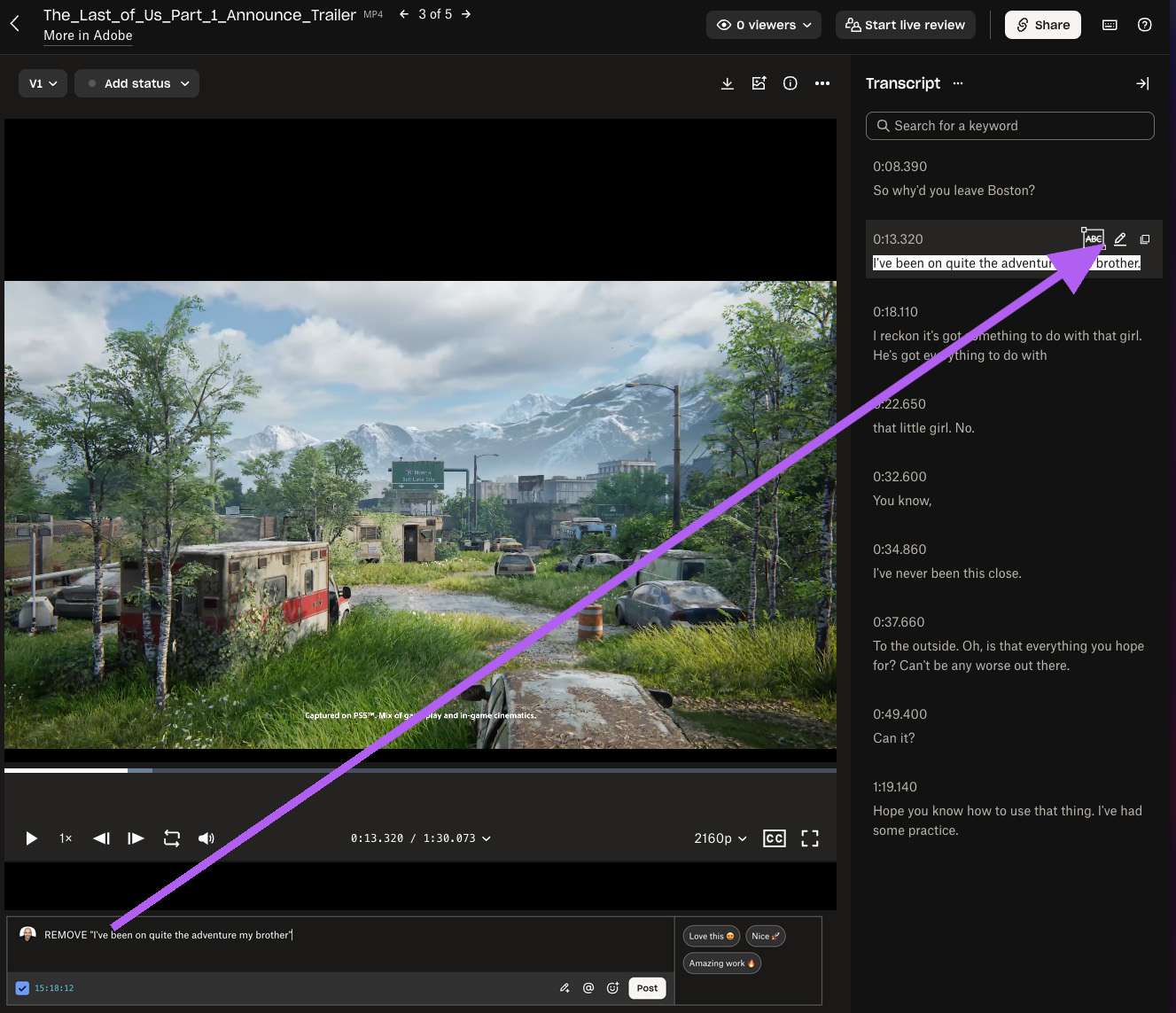Insert the Nice quick reaction
1176x1013 pixels.
click(x=766, y=936)
